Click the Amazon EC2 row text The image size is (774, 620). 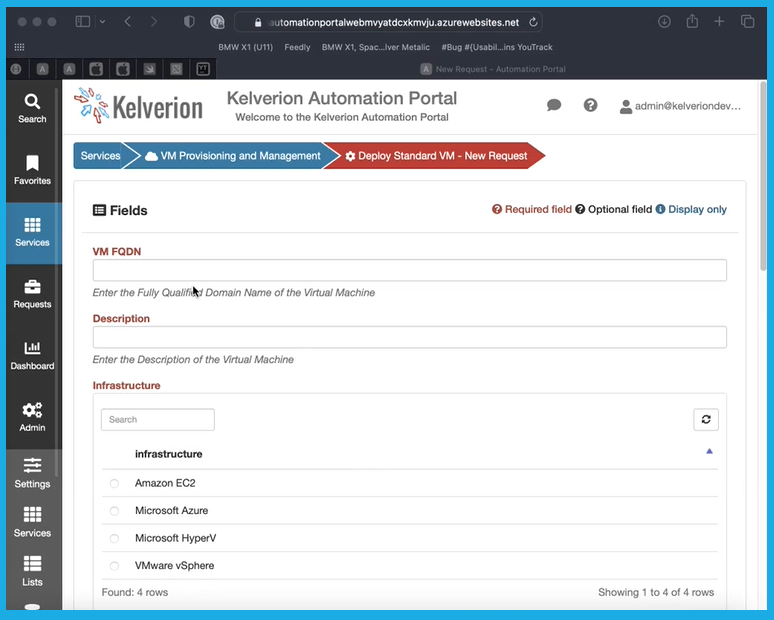tap(165, 483)
